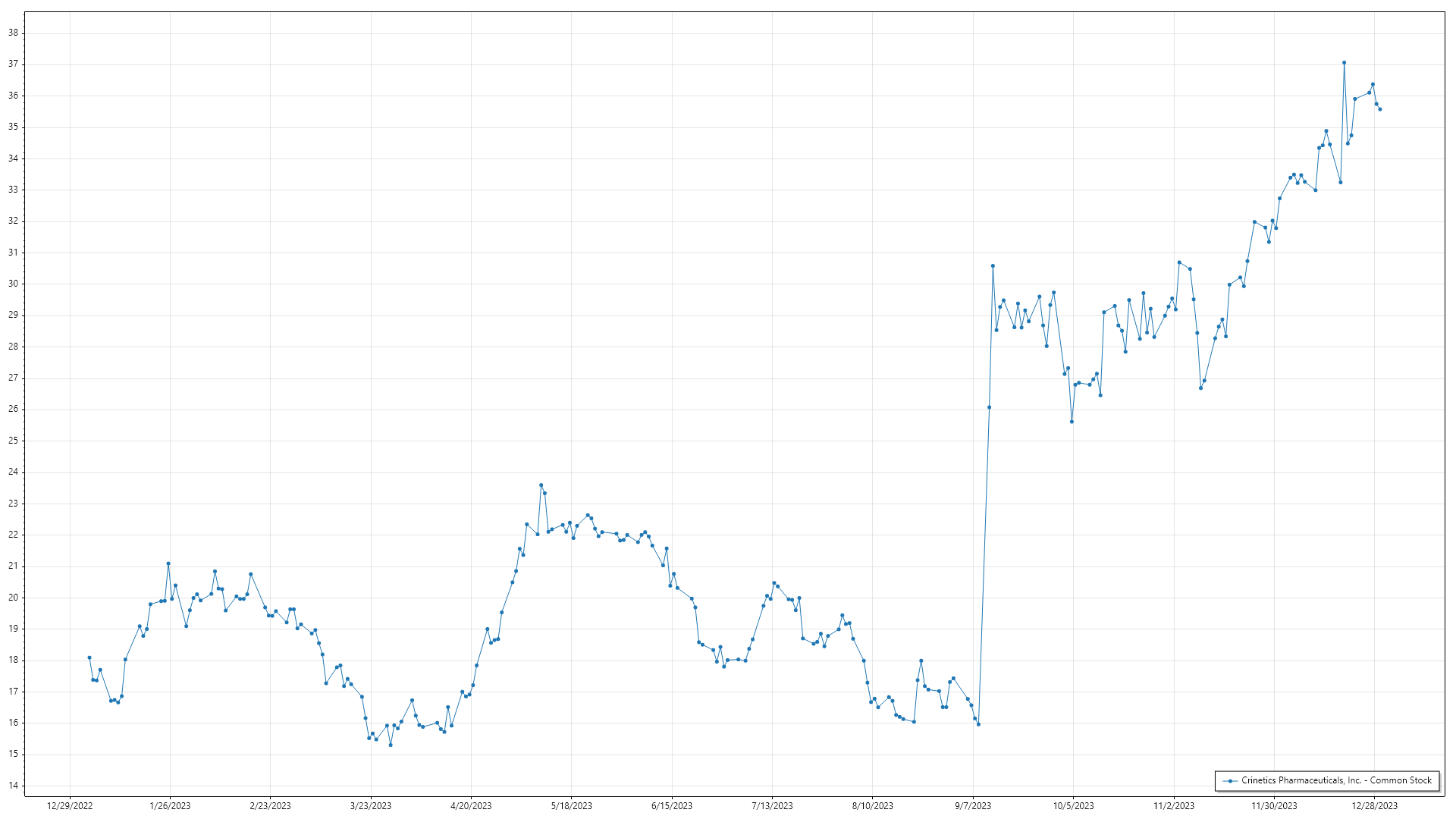The image size is (1456, 819).
Task: Click the data point at 26.1 mid-jump
Action: (x=989, y=407)
